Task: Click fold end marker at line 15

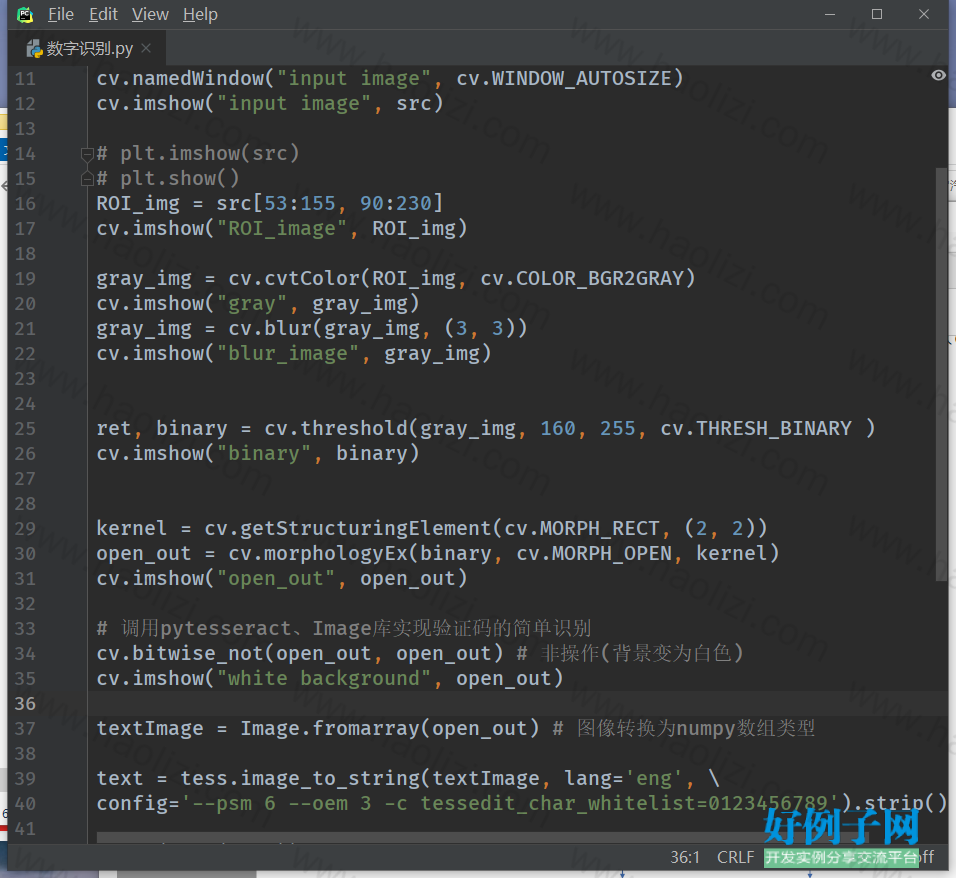Action: coord(87,179)
